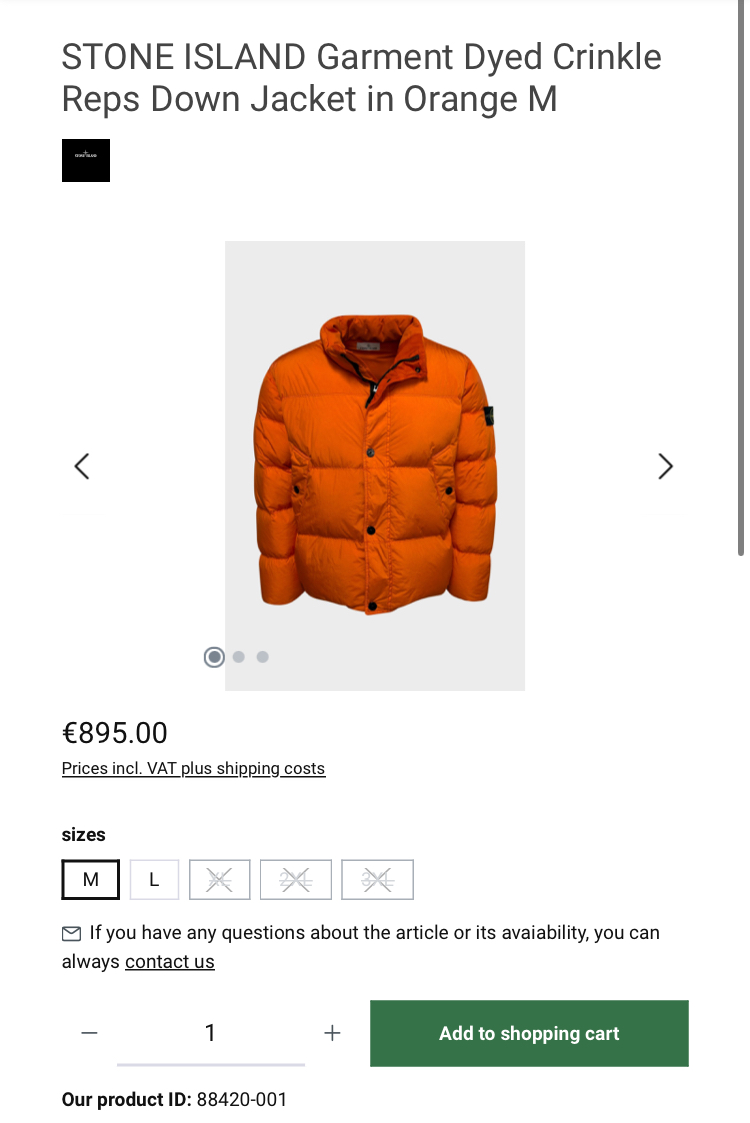Add the jacket to shopping cart
750x1123 pixels.
coord(529,1033)
